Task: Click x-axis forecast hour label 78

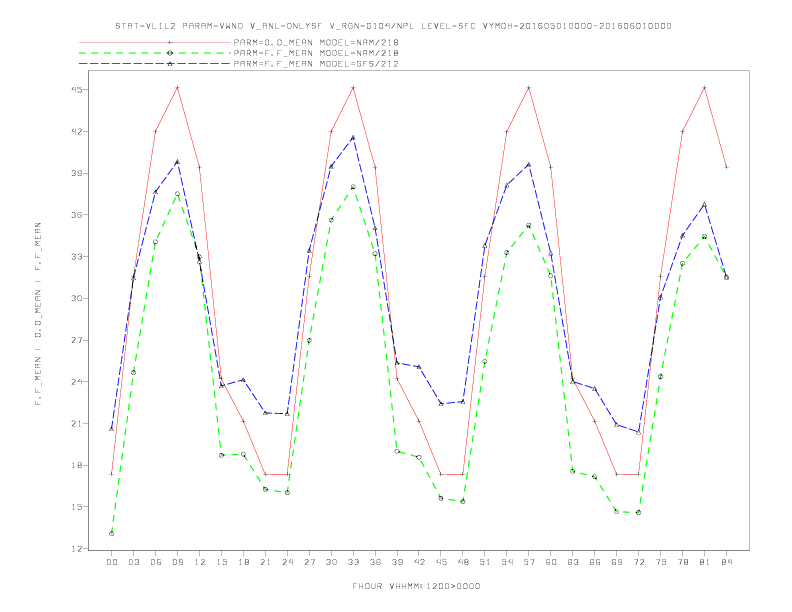Action: [682, 562]
